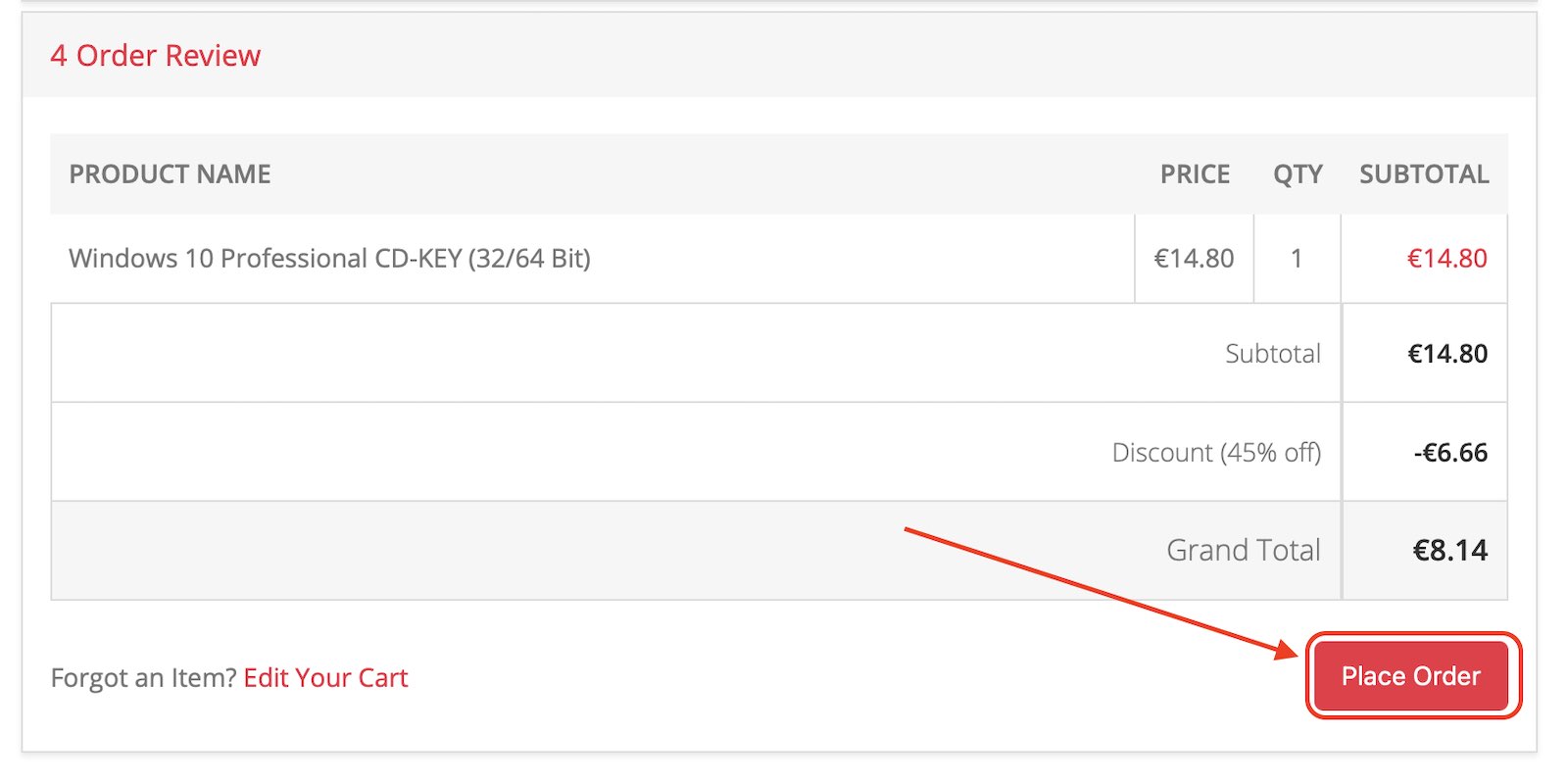The height and width of the screenshot is (784, 1568).
Task: Click the €8.14 grand total amount
Action: pyautogui.click(x=1449, y=551)
